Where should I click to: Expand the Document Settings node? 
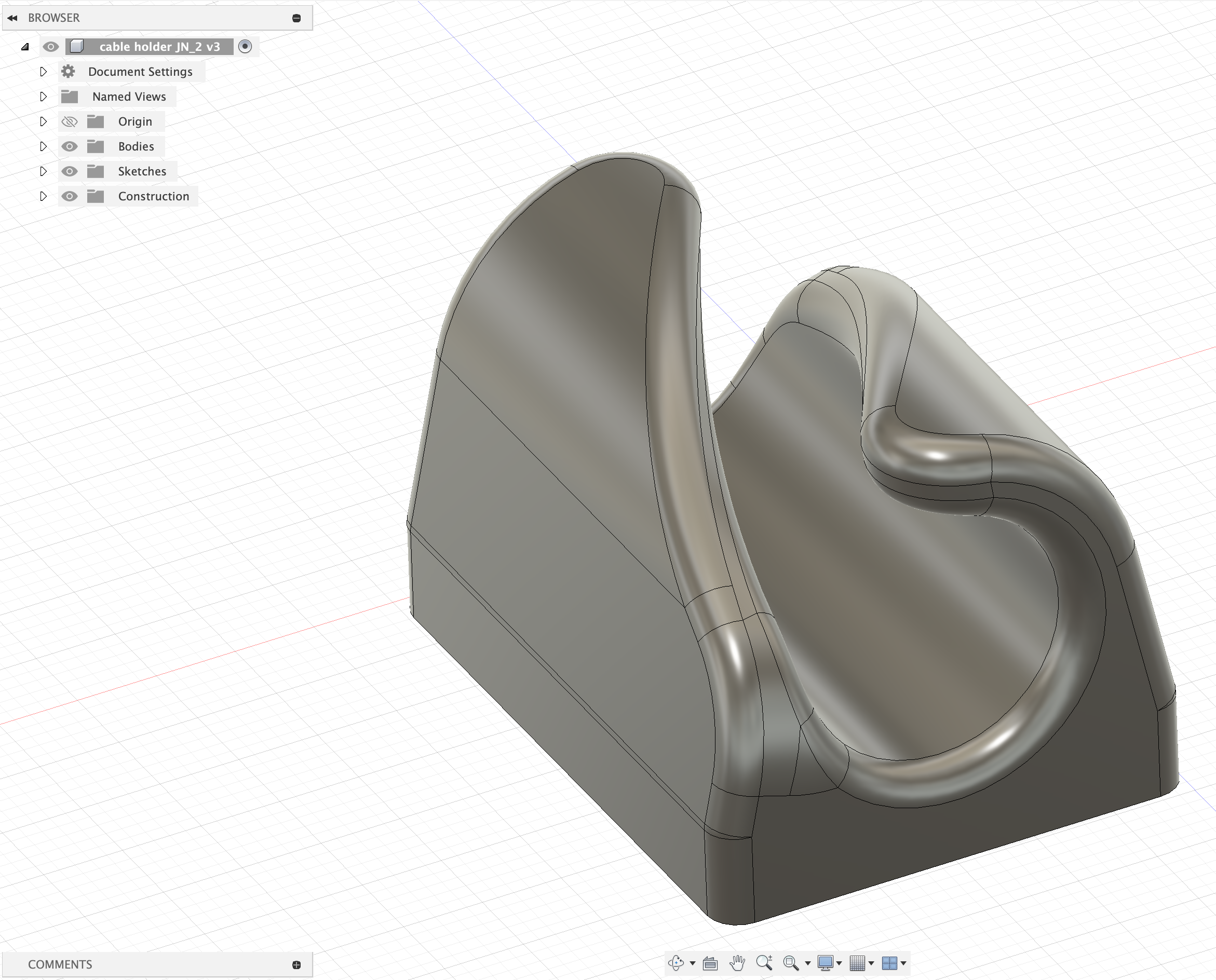tap(44, 72)
